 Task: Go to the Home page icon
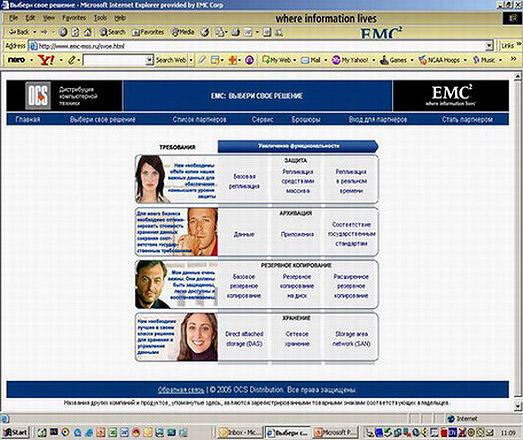click(88, 32)
